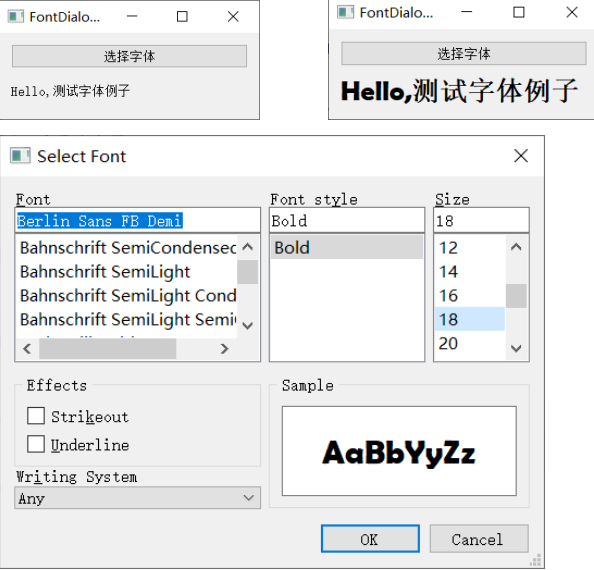
Task: Select Bahnschrift SemiCondensed in font list
Action: pyautogui.click(x=128, y=247)
